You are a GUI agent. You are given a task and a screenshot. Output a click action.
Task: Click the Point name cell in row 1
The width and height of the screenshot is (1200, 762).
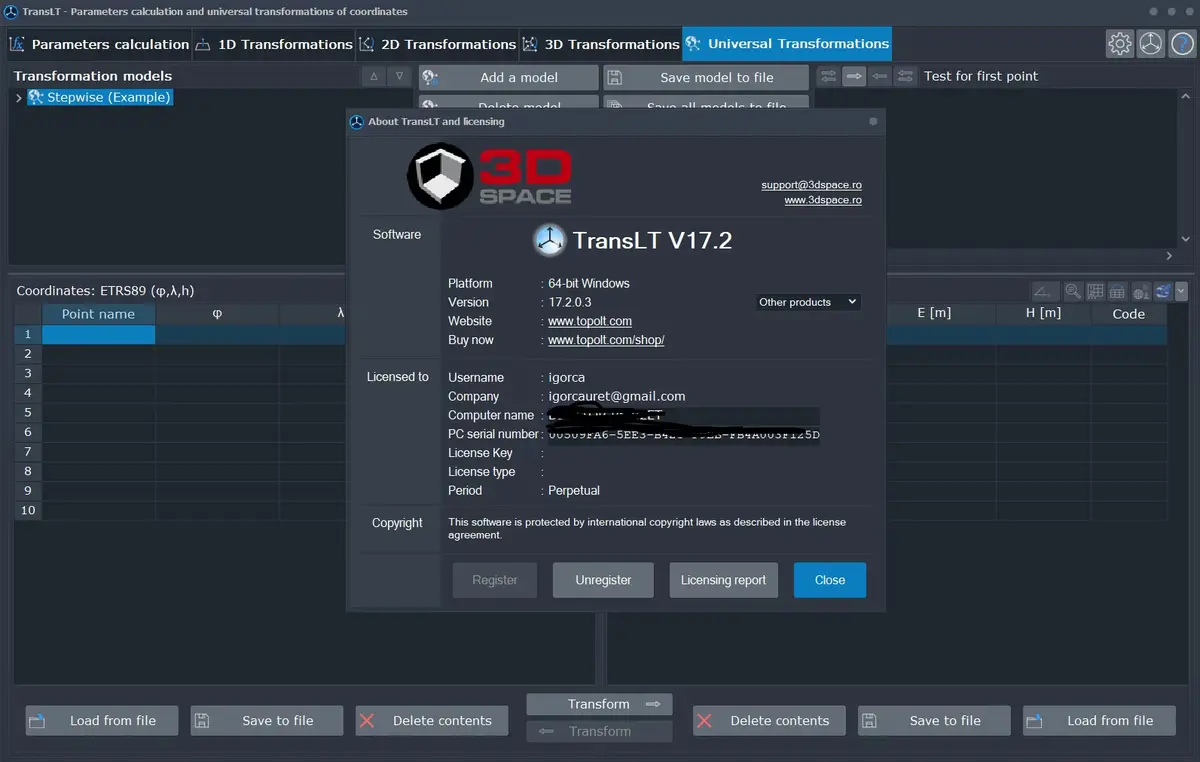(x=98, y=335)
